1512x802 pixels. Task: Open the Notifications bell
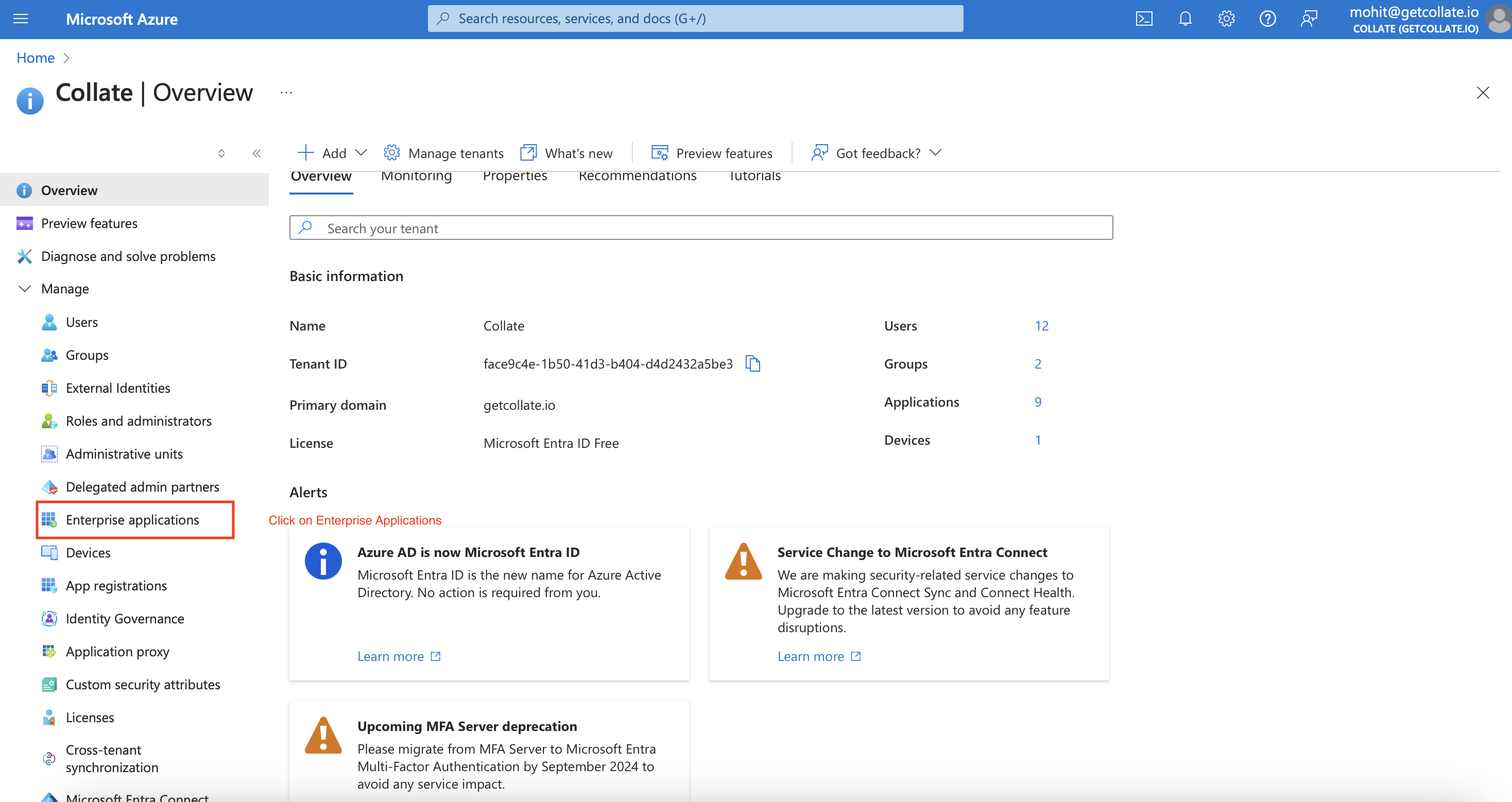1185,18
